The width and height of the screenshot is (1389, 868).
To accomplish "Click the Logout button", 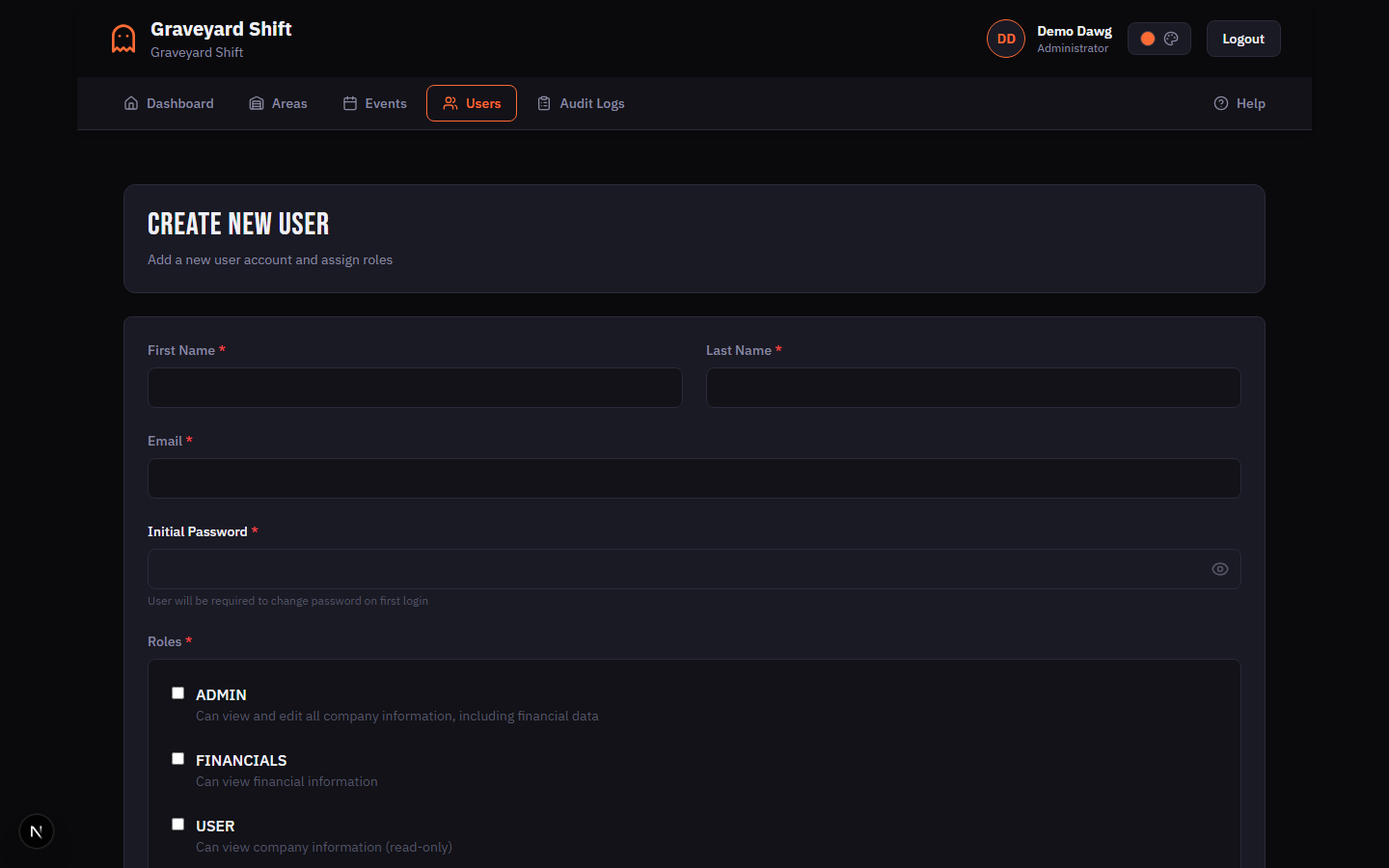I will coord(1242,39).
